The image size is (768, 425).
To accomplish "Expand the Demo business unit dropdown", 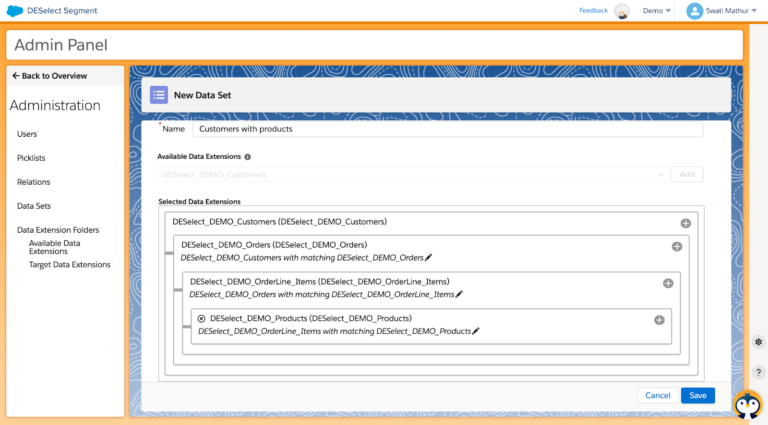I will click(656, 11).
